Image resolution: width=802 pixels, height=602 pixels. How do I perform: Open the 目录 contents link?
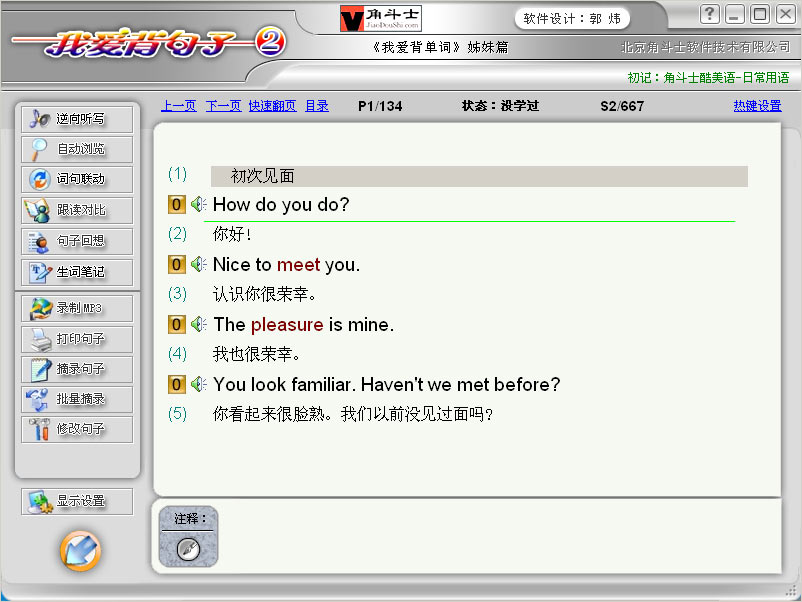[317, 106]
